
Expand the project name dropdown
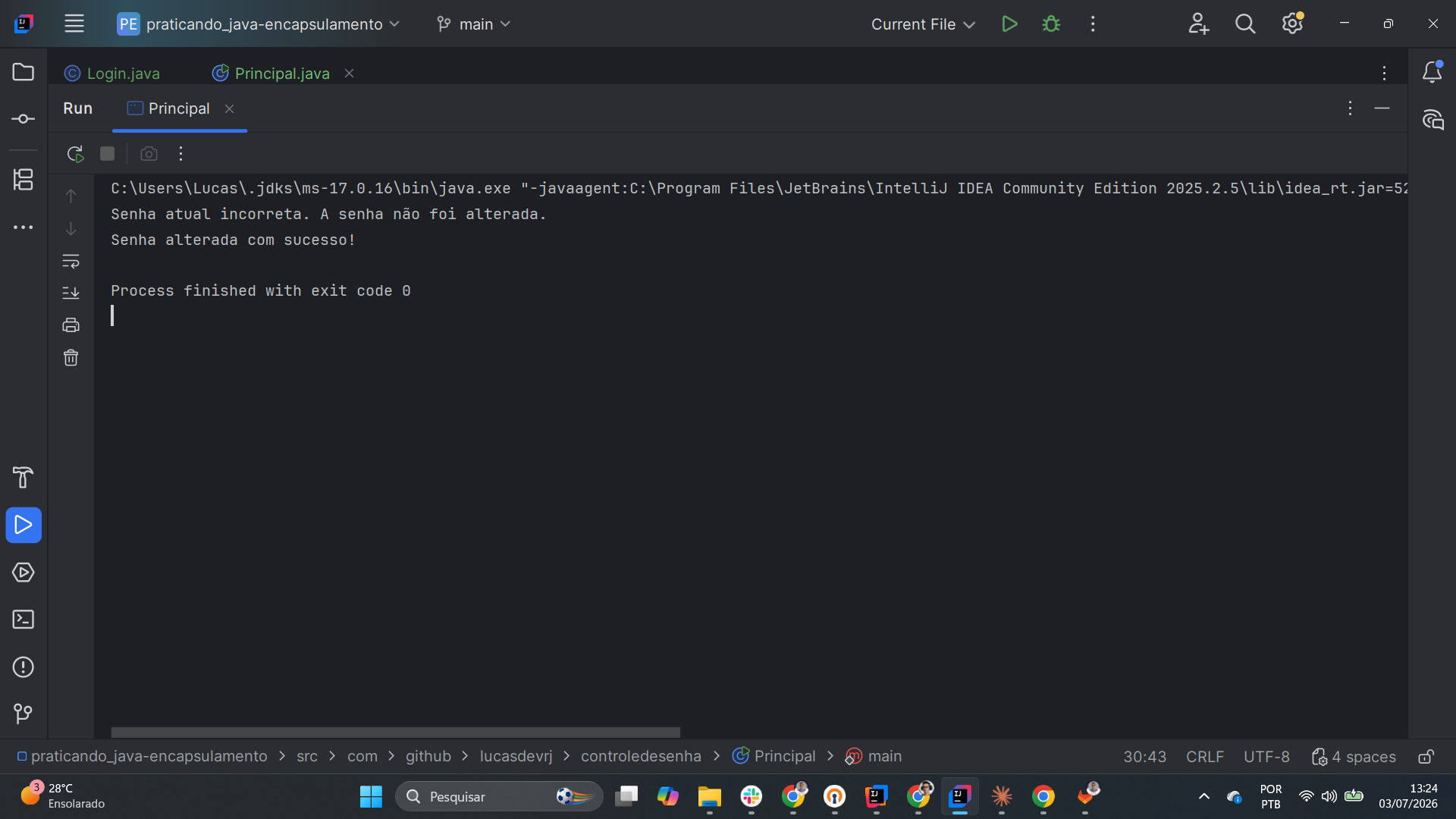[x=259, y=24]
